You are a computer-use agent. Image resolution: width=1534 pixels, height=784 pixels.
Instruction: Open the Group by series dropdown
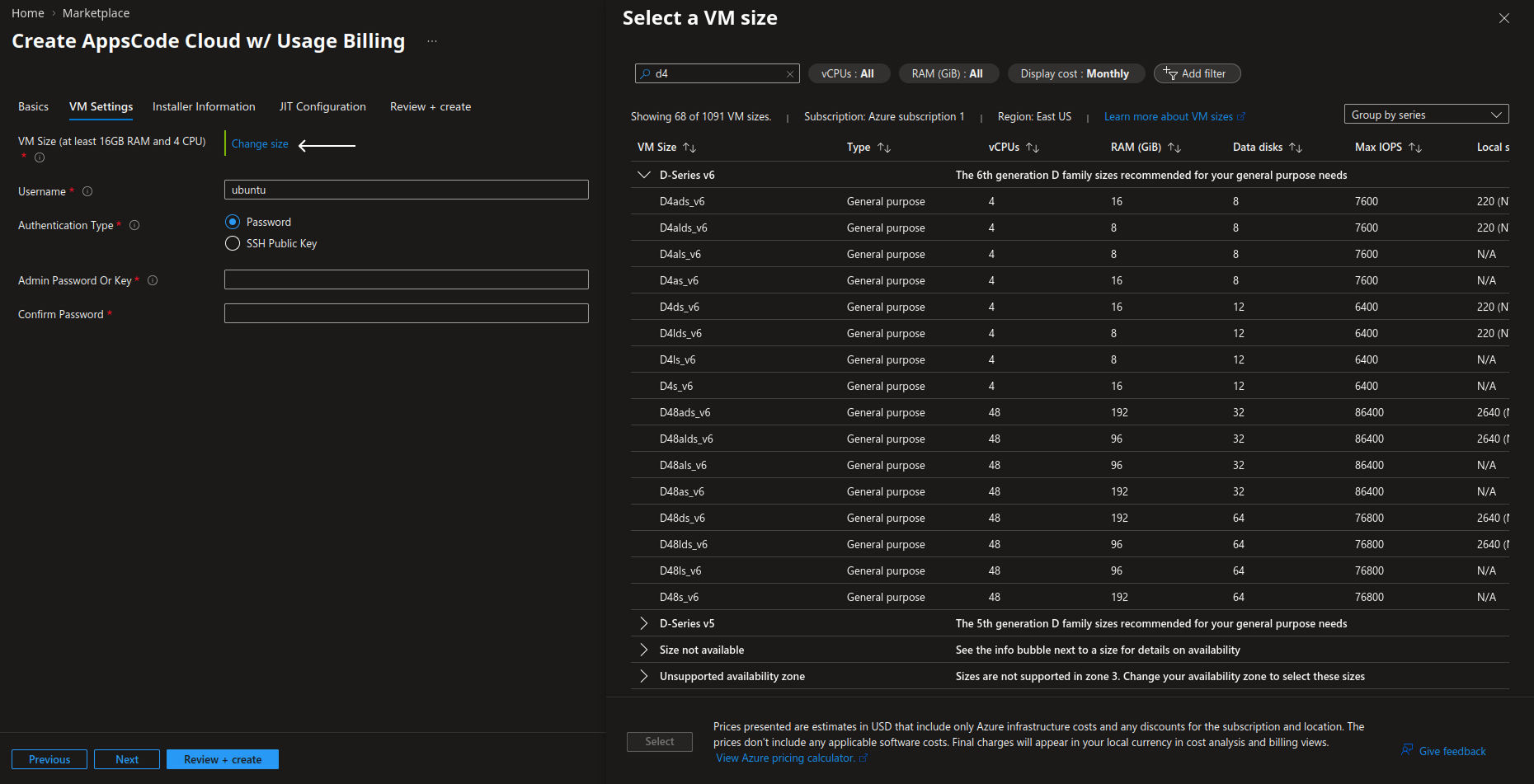click(1426, 115)
